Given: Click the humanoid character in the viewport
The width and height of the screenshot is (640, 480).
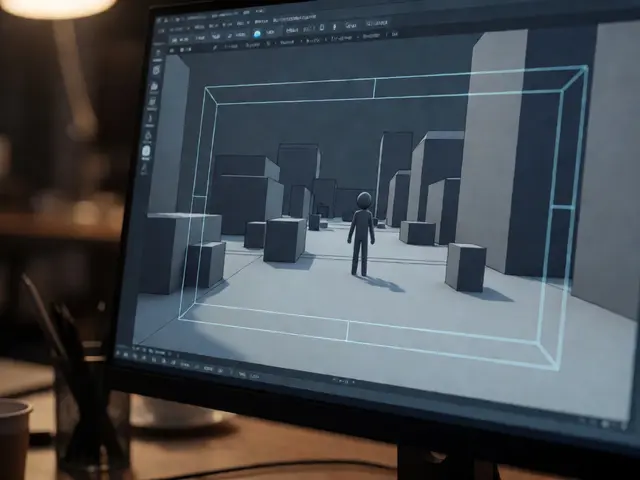Looking at the screenshot, I should tap(362, 234).
